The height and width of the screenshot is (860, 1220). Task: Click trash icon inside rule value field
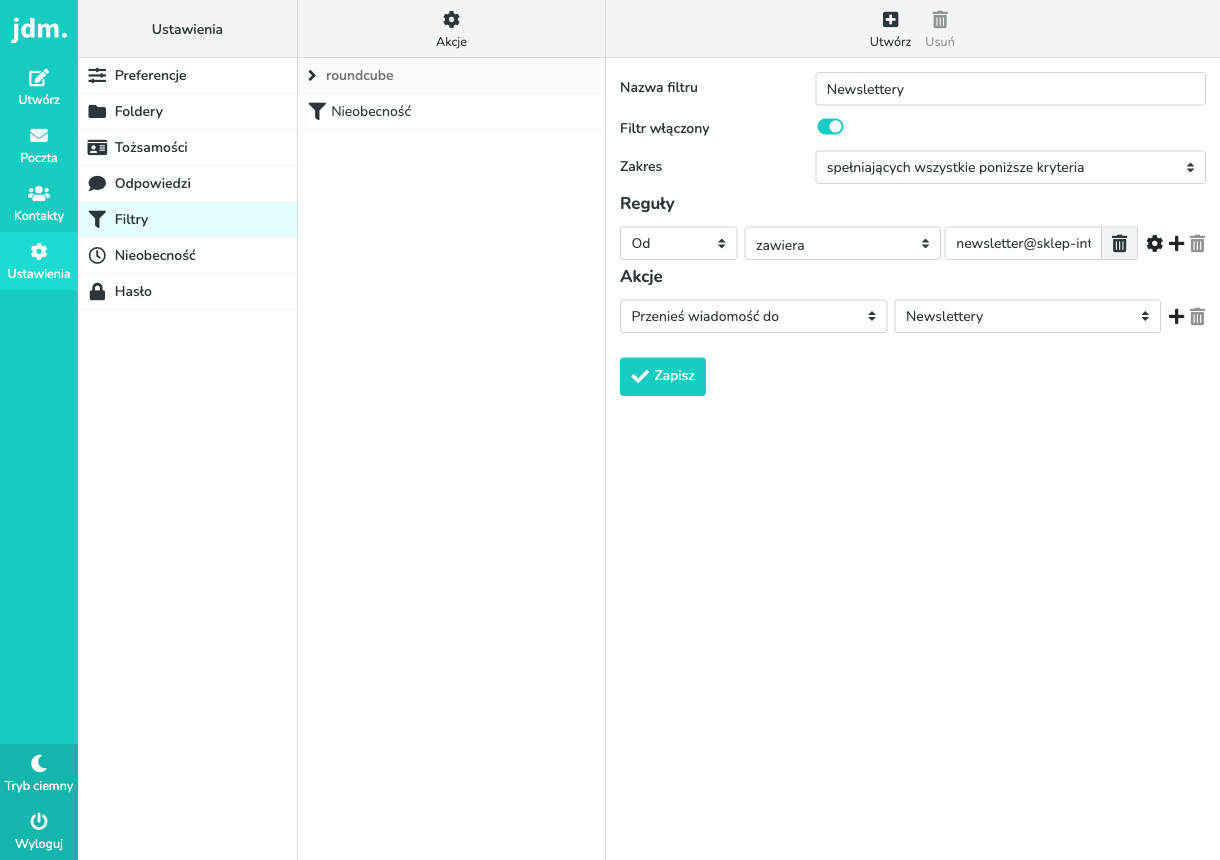click(1120, 243)
